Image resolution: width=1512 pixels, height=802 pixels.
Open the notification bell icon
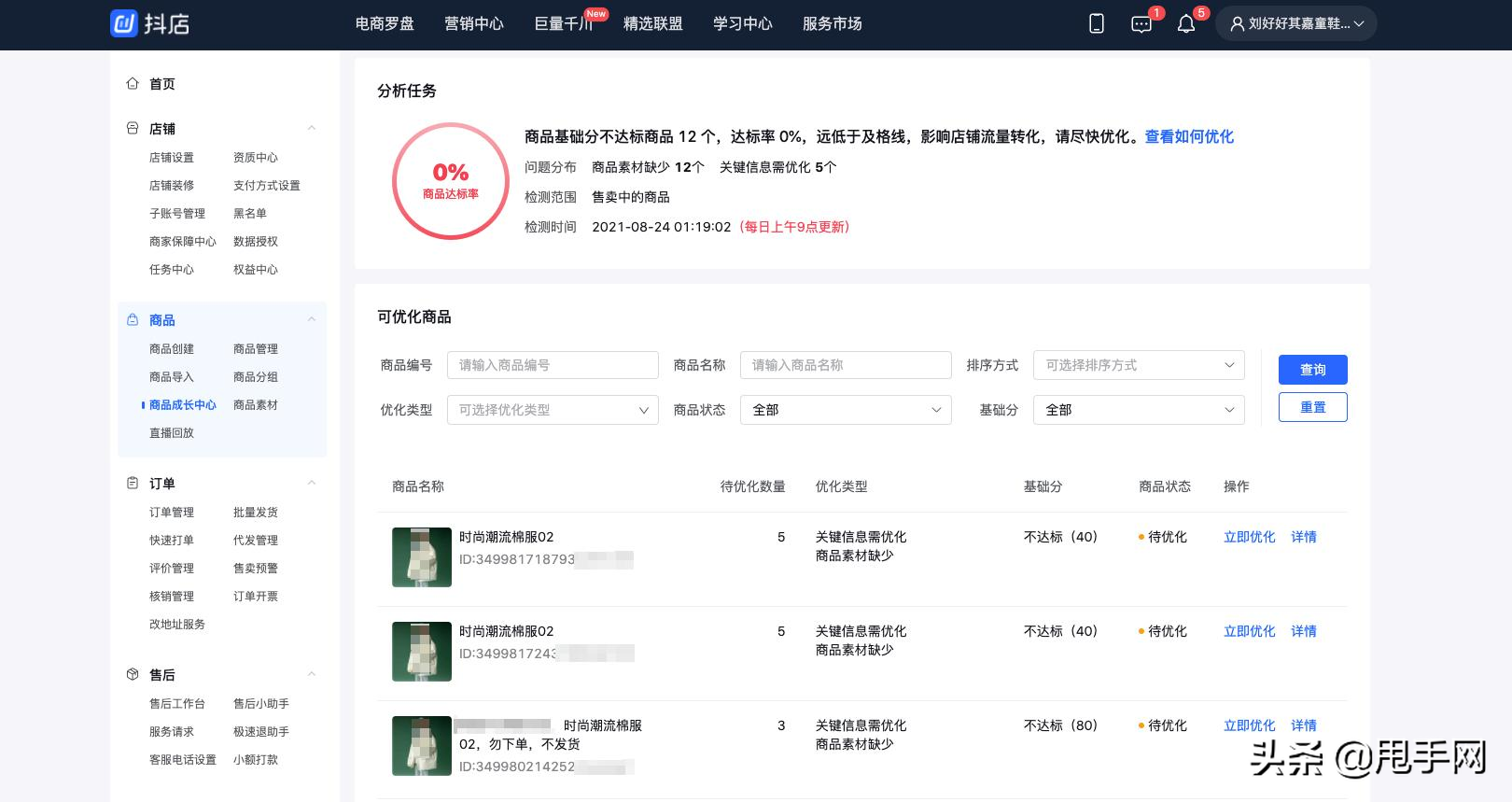[1186, 24]
